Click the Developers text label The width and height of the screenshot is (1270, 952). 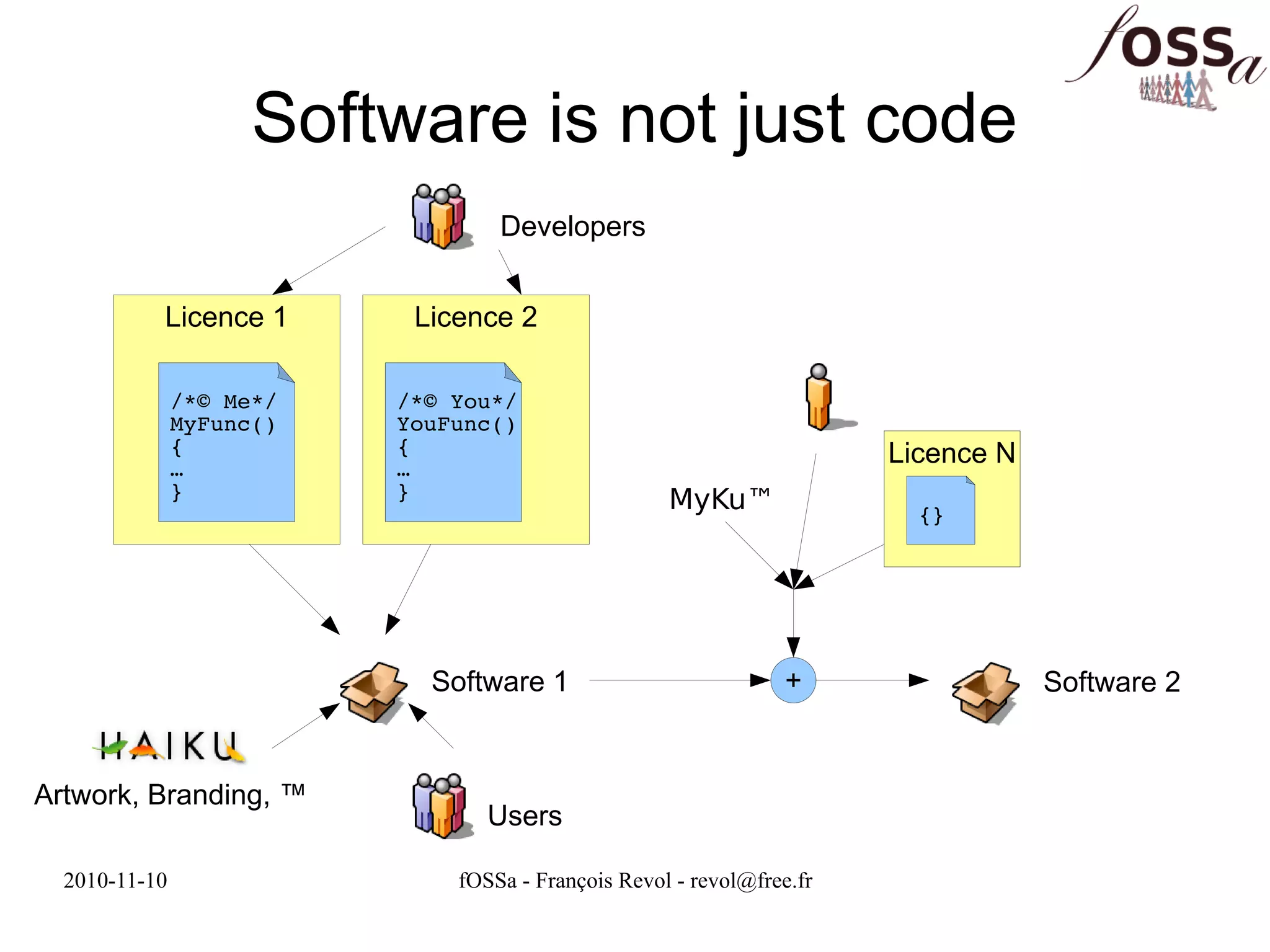coord(572,226)
